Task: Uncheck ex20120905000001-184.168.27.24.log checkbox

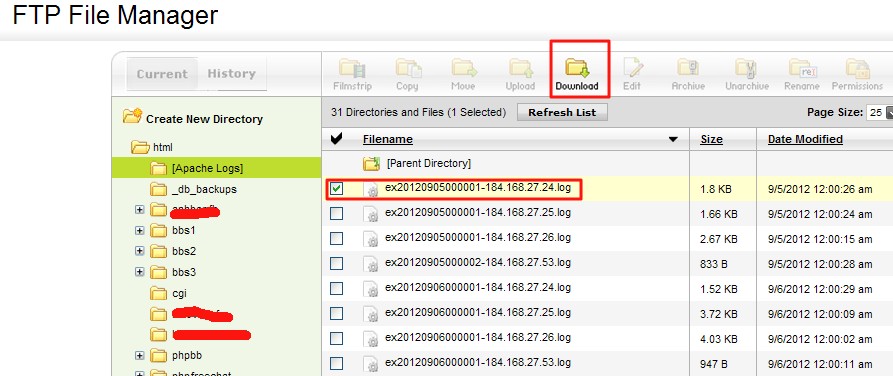Action: coord(337,189)
